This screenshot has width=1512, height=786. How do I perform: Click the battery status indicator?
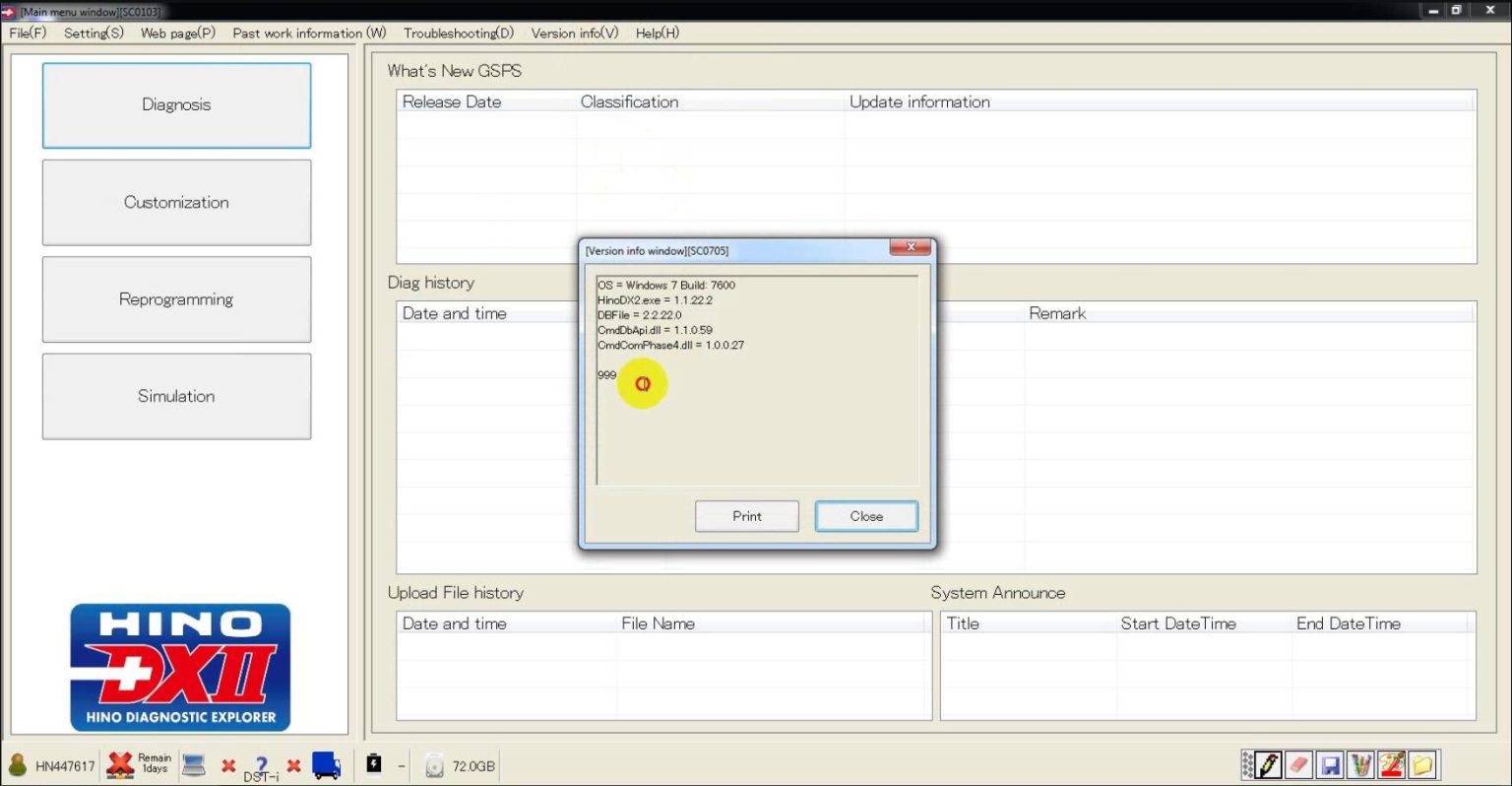pyautogui.click(x=373, y=764)
